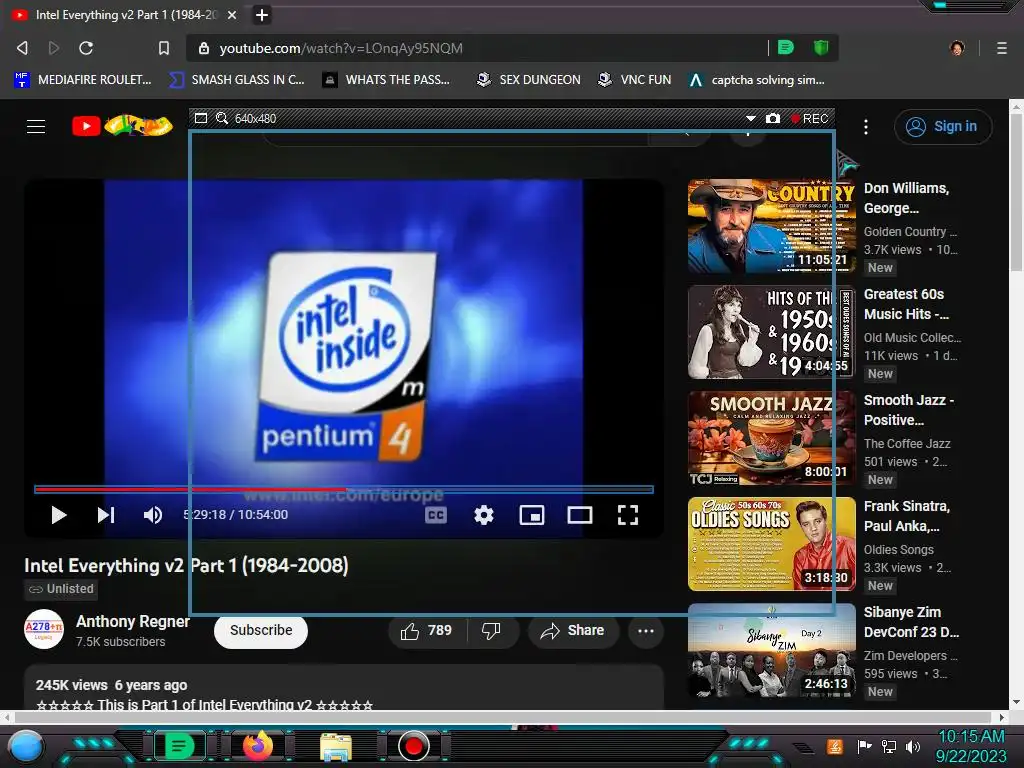1024x768 pixels.
Task: Open the taskbar clock showing 10:15 AM
Action: (972, 746)
